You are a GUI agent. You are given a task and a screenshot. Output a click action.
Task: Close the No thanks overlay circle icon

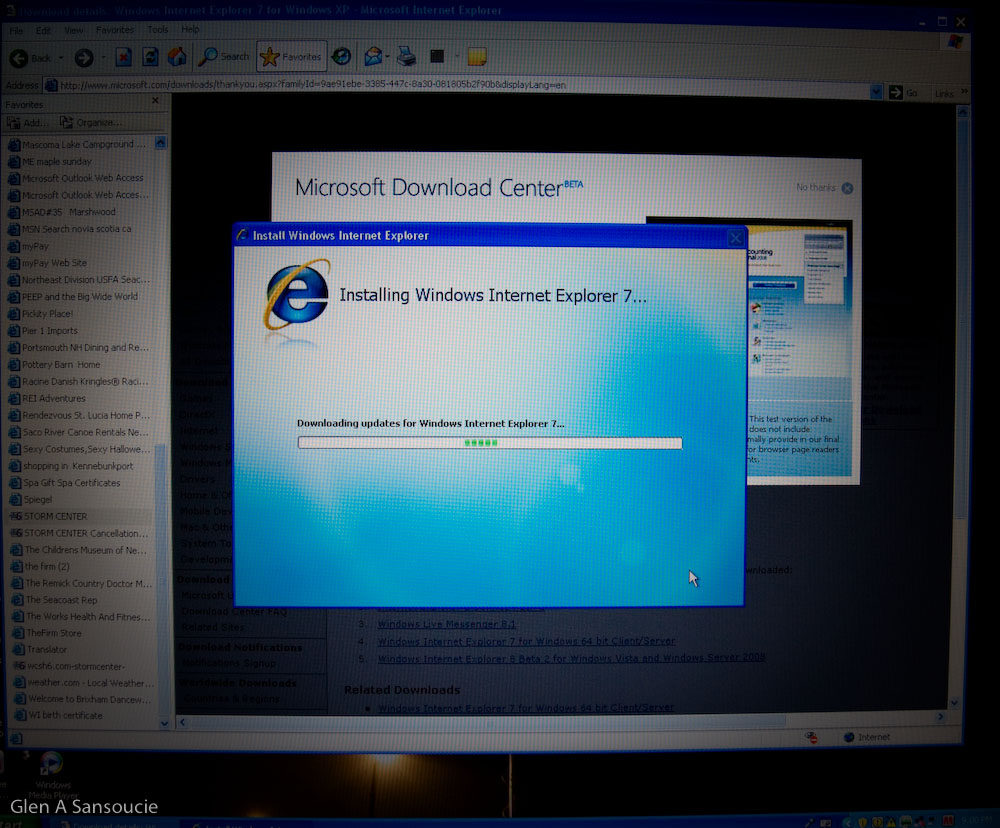[848, 188]
